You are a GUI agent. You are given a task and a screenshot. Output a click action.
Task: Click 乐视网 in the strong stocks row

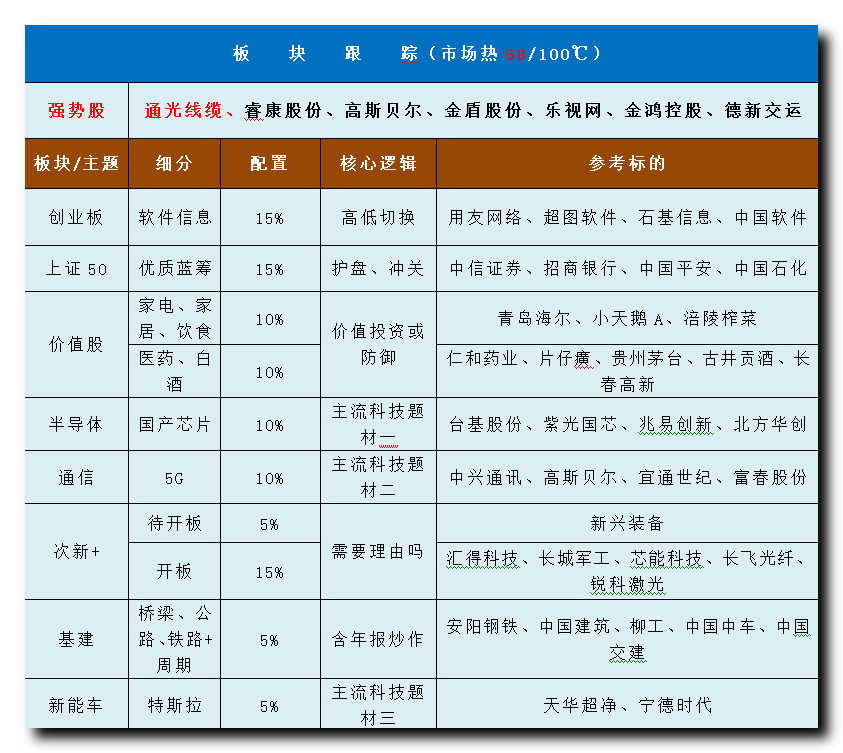573,110
